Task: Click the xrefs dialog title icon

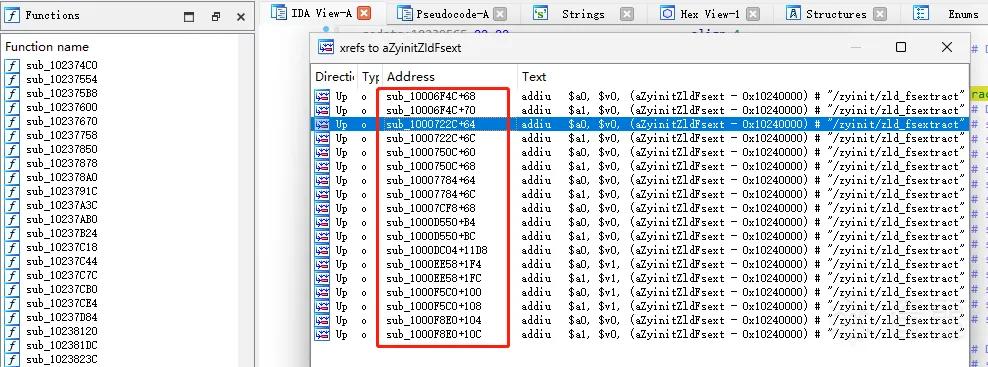Action: pos(326,47)
